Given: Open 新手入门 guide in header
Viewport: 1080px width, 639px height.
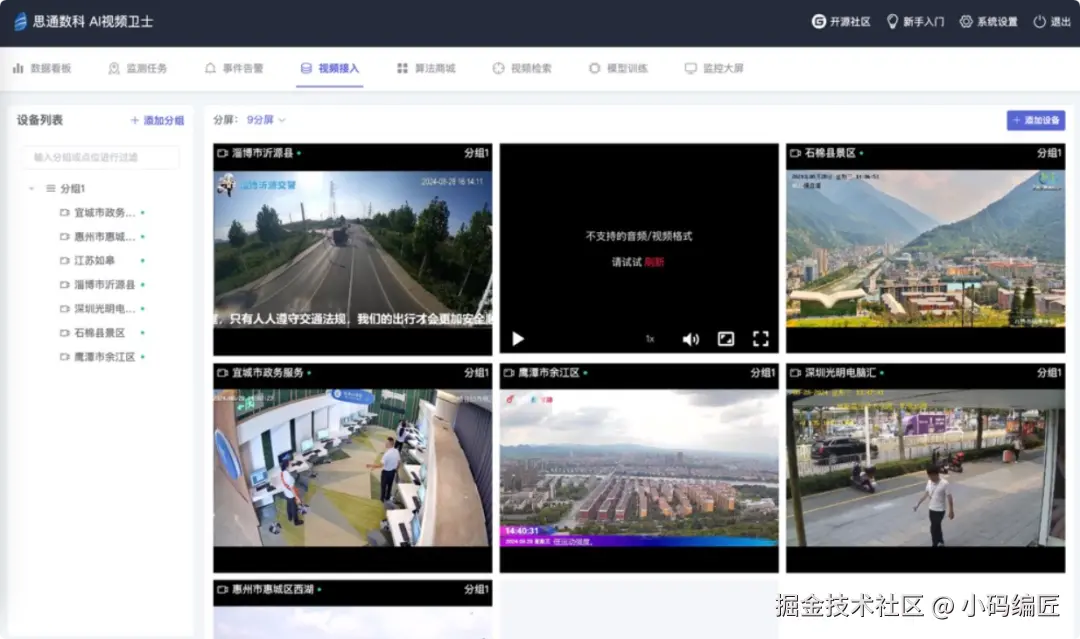Looking at the screenshot, I should click(x=915, y=21).
